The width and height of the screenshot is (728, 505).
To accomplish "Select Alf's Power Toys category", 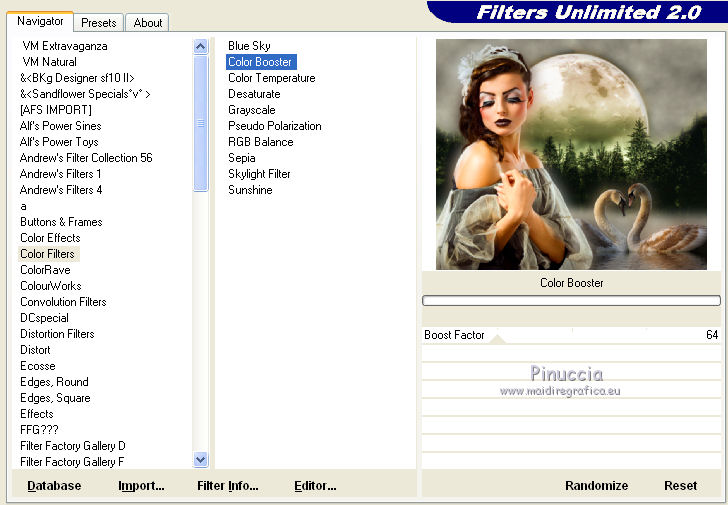I will point(59,142).
